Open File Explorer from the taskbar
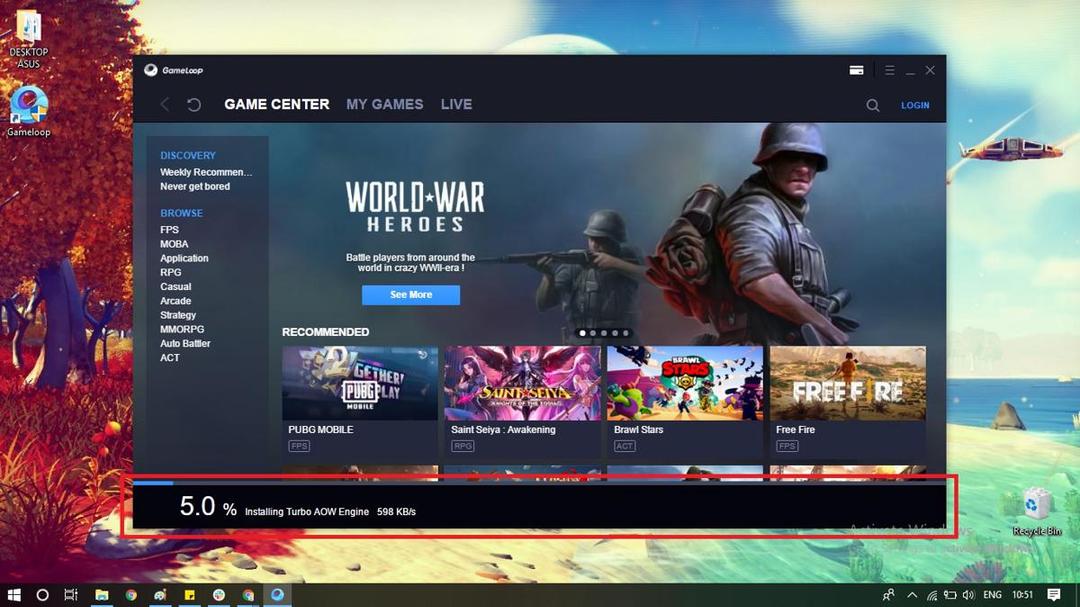The image size is (1080, 607). tap(102, 595)
